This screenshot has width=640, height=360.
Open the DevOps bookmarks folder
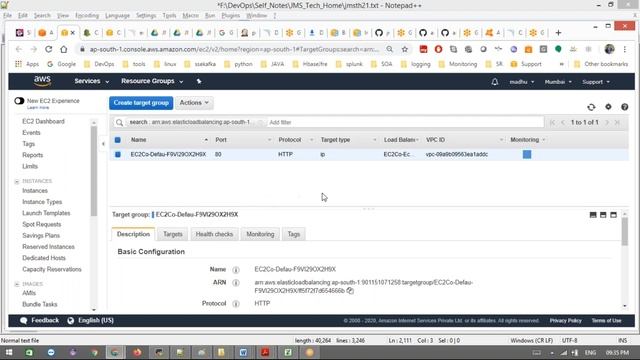(x=99, y=64)
